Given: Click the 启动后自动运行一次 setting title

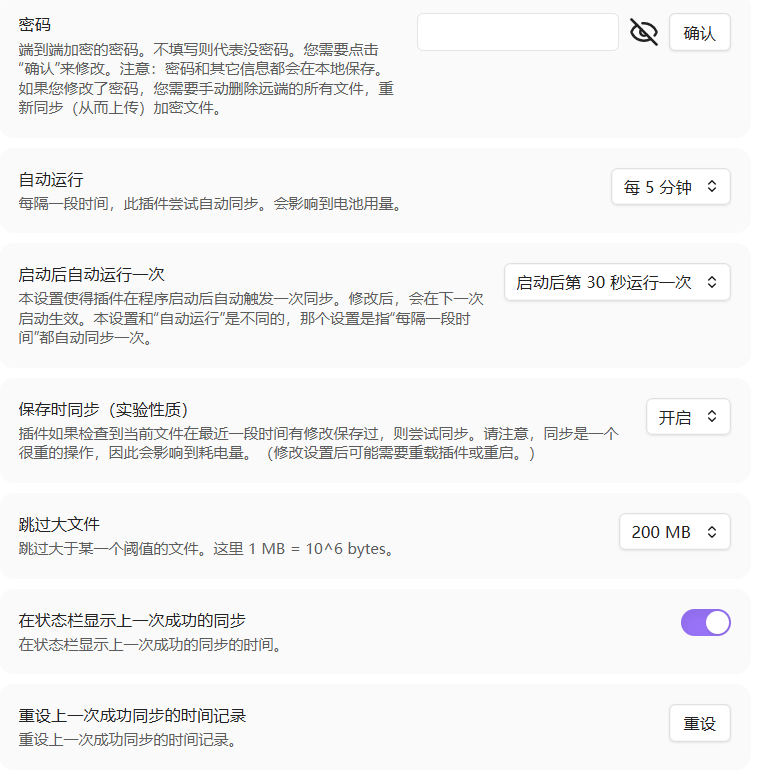Looking at the screenshot, I should click(x=91, y=274).
